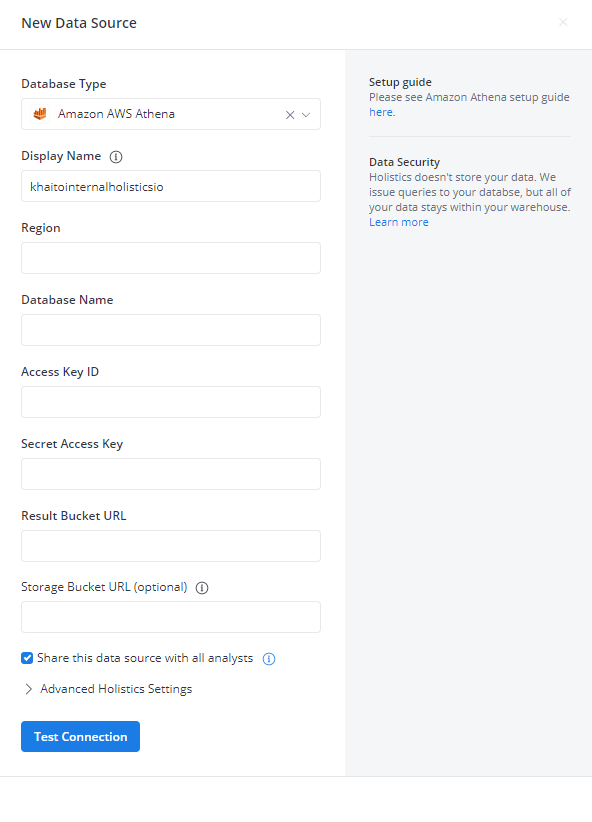The image size is (592, 822).
Task: Open the Learn more link
Action: pos(399,222)
